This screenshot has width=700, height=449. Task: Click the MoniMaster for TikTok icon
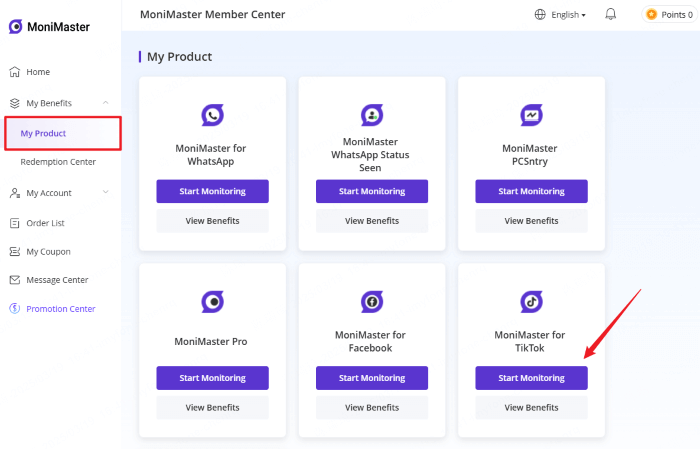(531, 302)
